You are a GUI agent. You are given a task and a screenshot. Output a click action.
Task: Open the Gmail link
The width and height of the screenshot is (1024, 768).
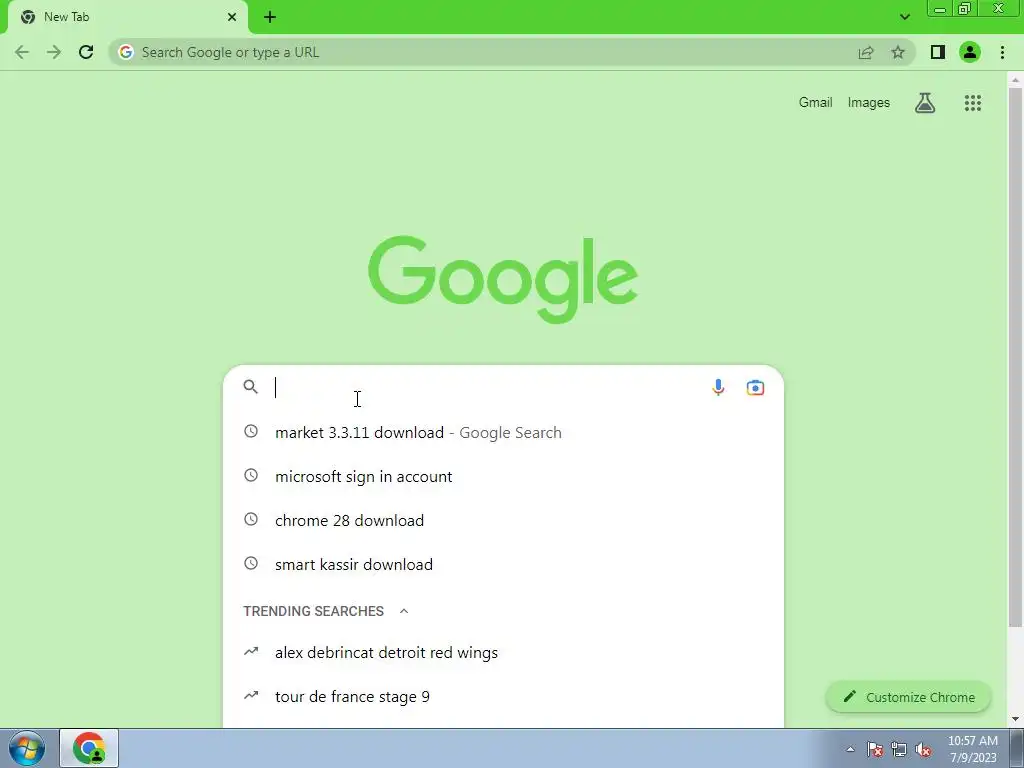815,103
